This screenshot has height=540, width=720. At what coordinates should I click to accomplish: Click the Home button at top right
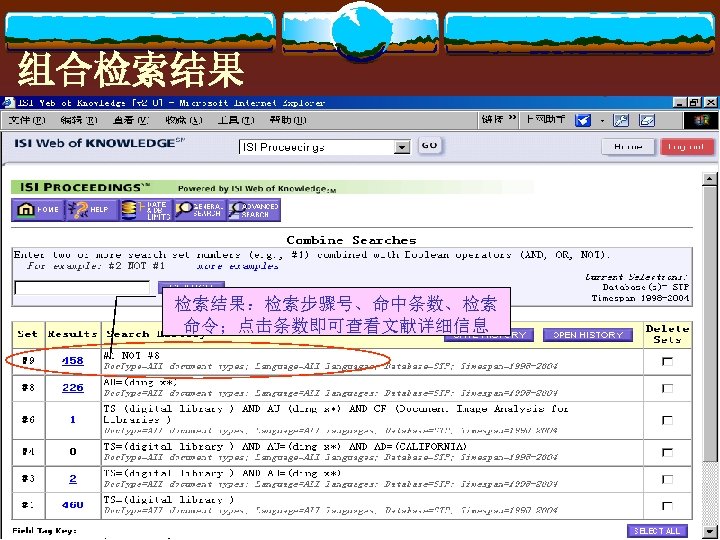click(628, 147)
